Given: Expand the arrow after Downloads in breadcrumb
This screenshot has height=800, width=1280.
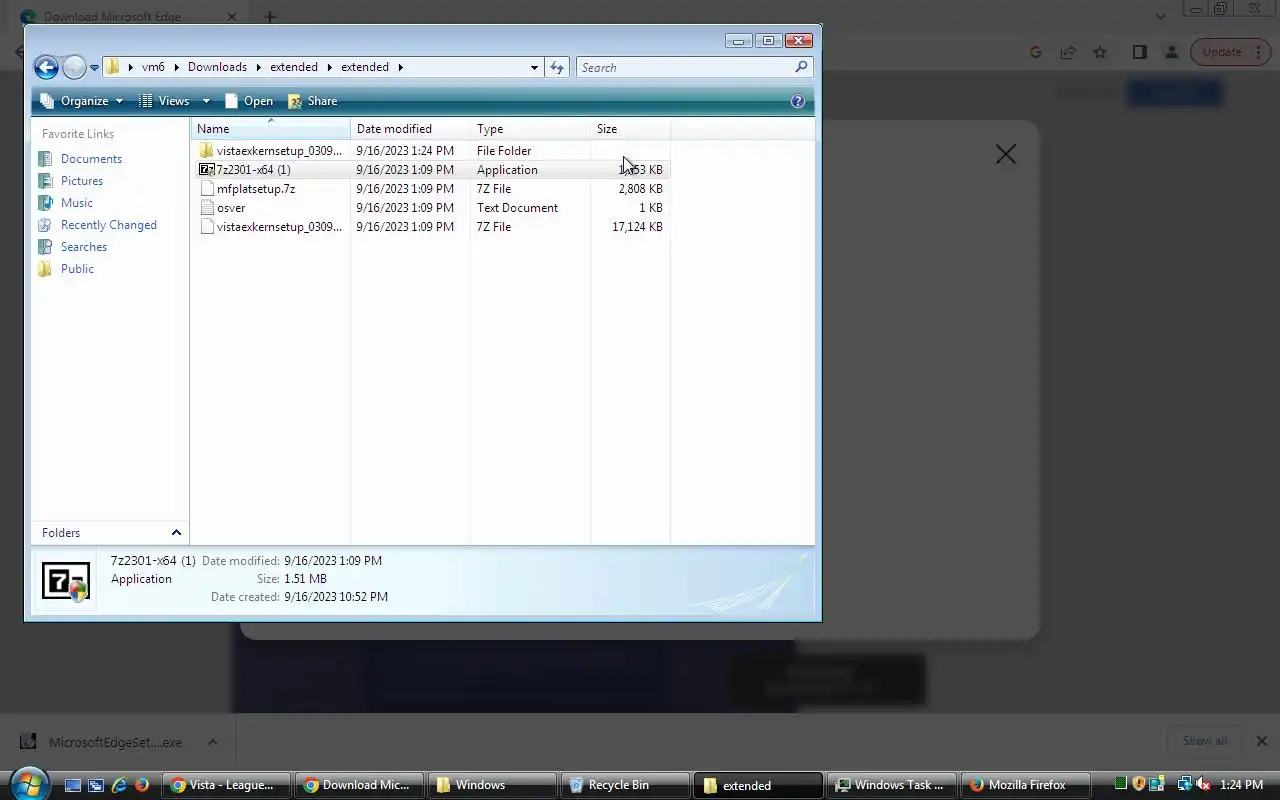Looking at the screenshot, I should tap(258, 67).
